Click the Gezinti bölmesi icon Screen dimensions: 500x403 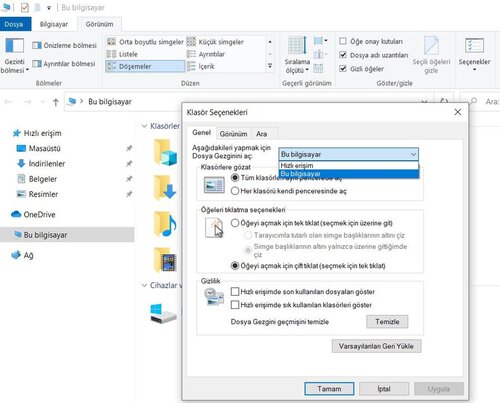point(14,46)
